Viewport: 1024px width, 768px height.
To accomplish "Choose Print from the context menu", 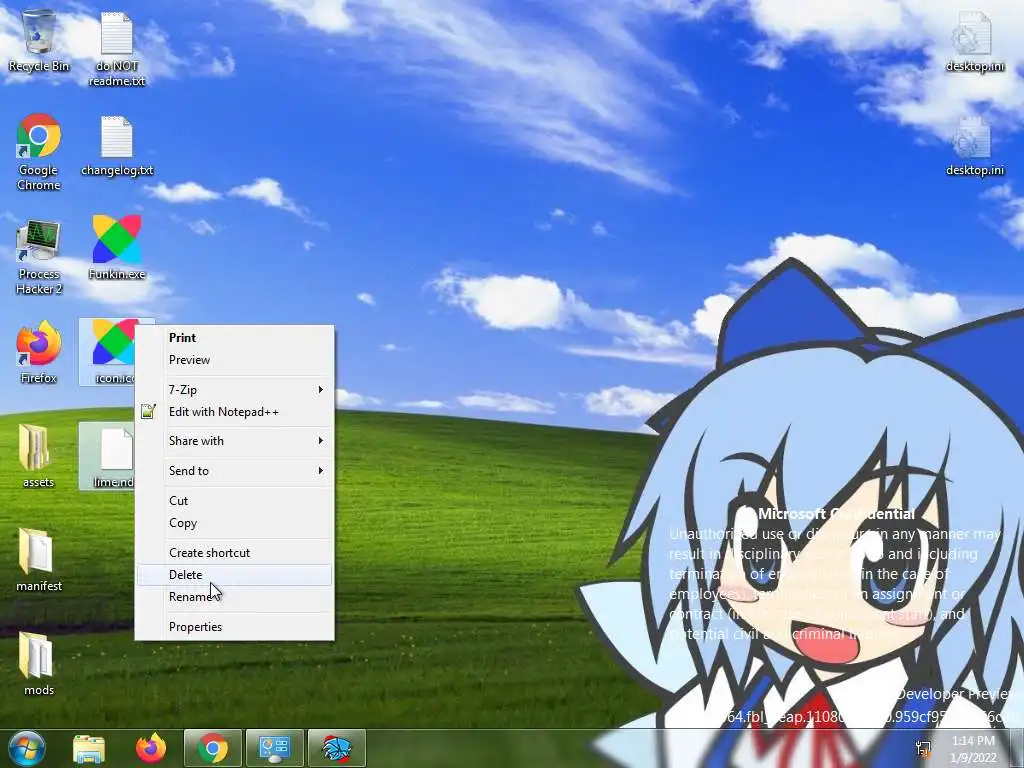I will [x=234, y=338].
